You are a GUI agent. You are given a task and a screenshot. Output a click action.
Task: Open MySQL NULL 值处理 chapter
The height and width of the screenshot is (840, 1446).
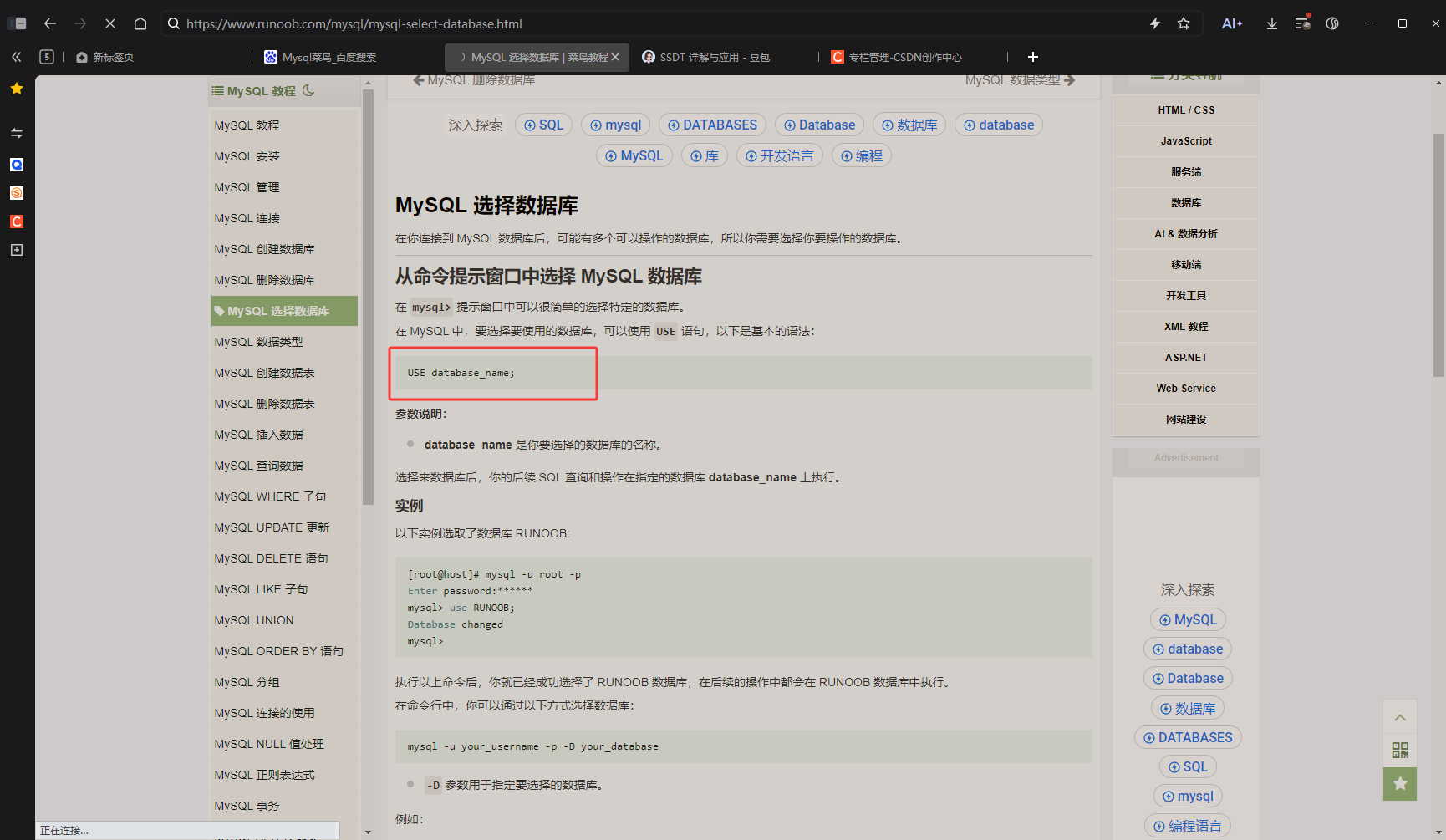[x=269, y=744]
